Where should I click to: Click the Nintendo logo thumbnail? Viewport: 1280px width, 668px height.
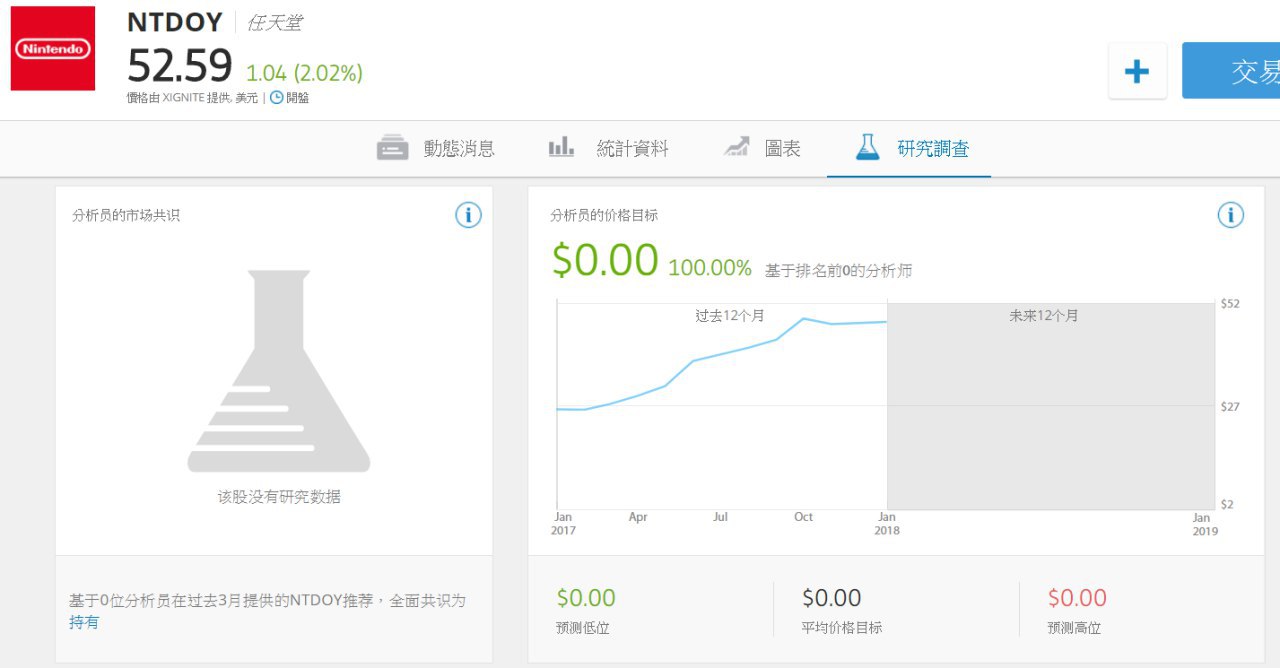pyautogui.click(x=53, y=48)
